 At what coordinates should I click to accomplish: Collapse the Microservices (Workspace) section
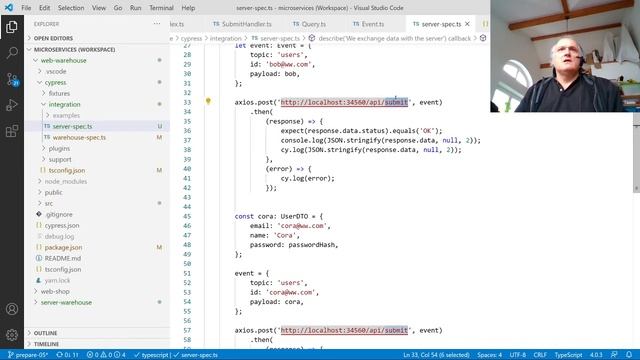pyautogui.click(x=97, y=49)
